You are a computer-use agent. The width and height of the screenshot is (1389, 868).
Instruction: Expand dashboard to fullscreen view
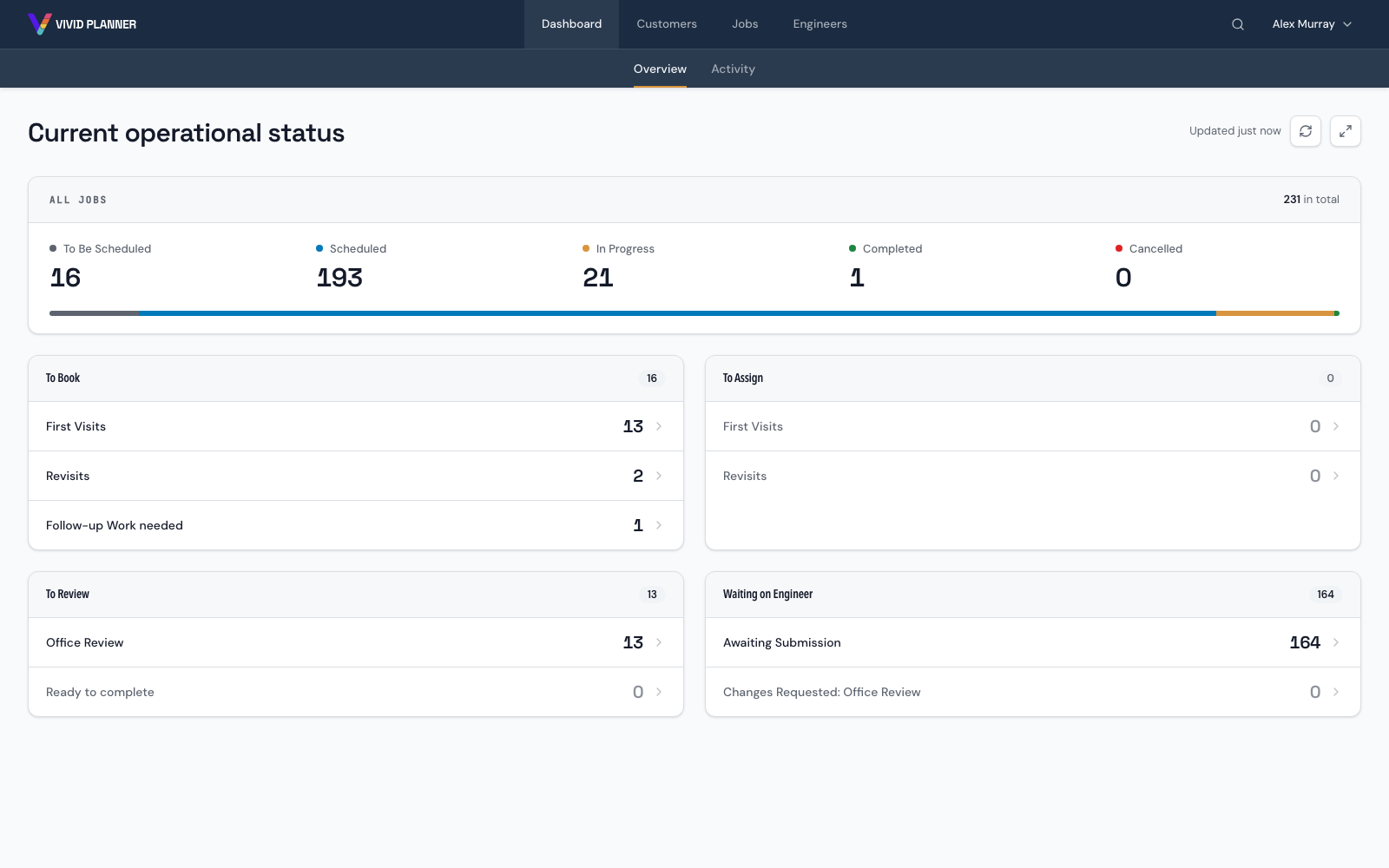tap(1346, 131)
